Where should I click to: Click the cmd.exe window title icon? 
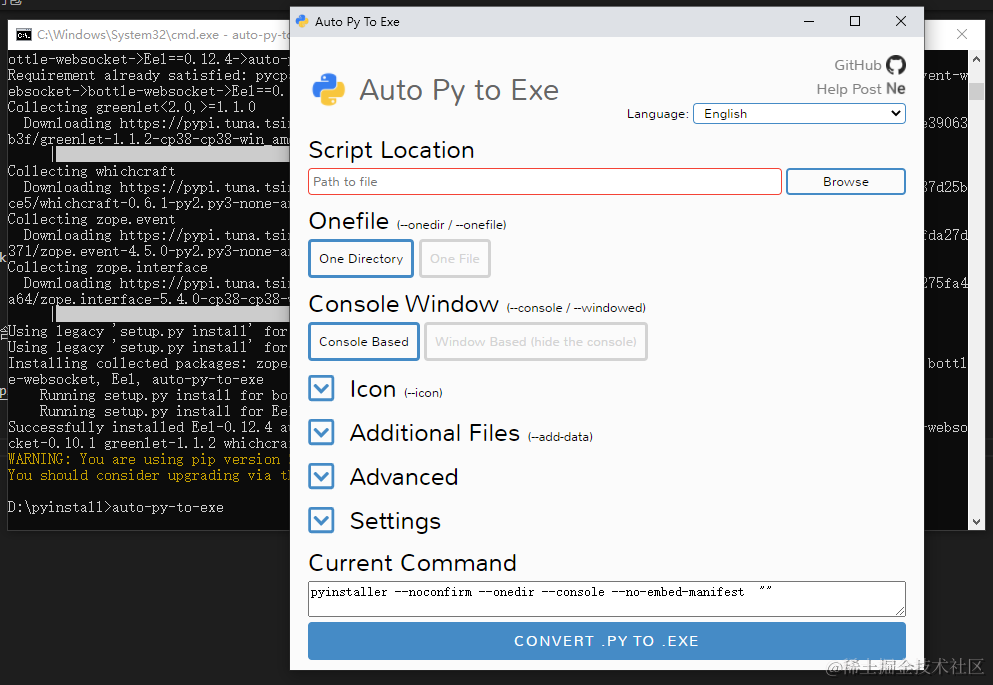click(x=24, y=34)
